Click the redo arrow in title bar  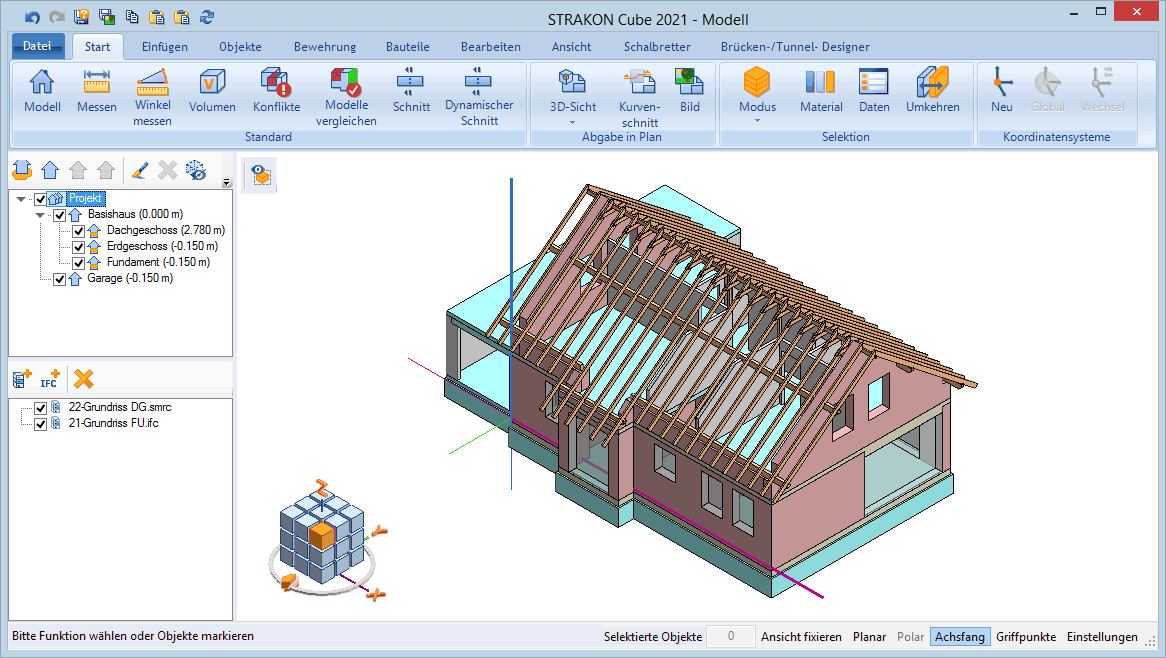(x=57, y=16)
